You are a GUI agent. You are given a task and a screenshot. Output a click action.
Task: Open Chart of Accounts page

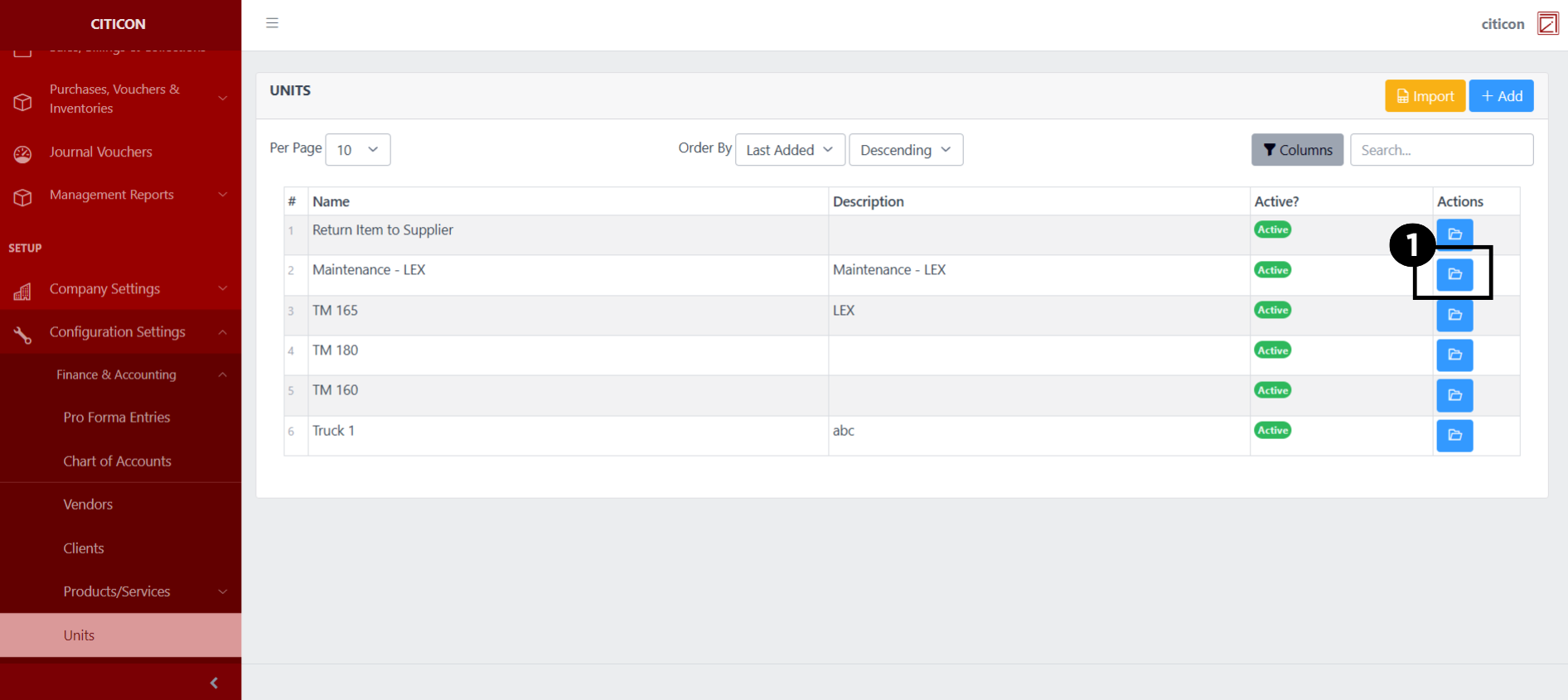pyautogui.click(x=117, y=461)
